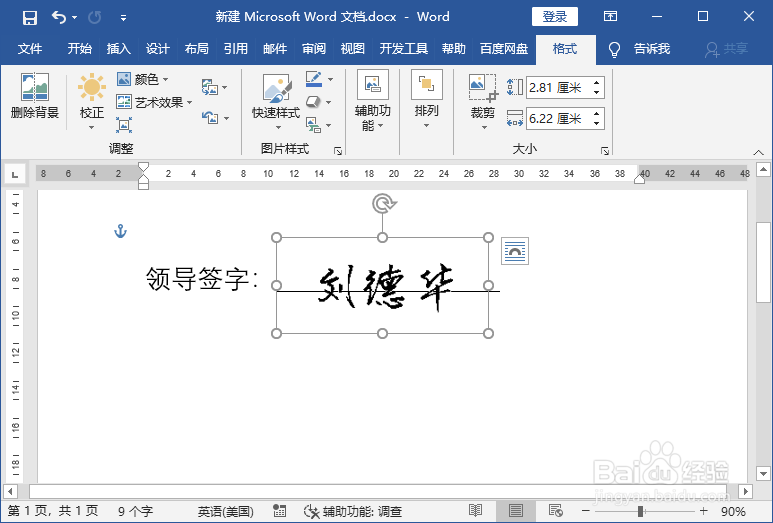Open picture layout dropdown arrow
Viewport: 773px width, 523px height.
pos(329,125)
